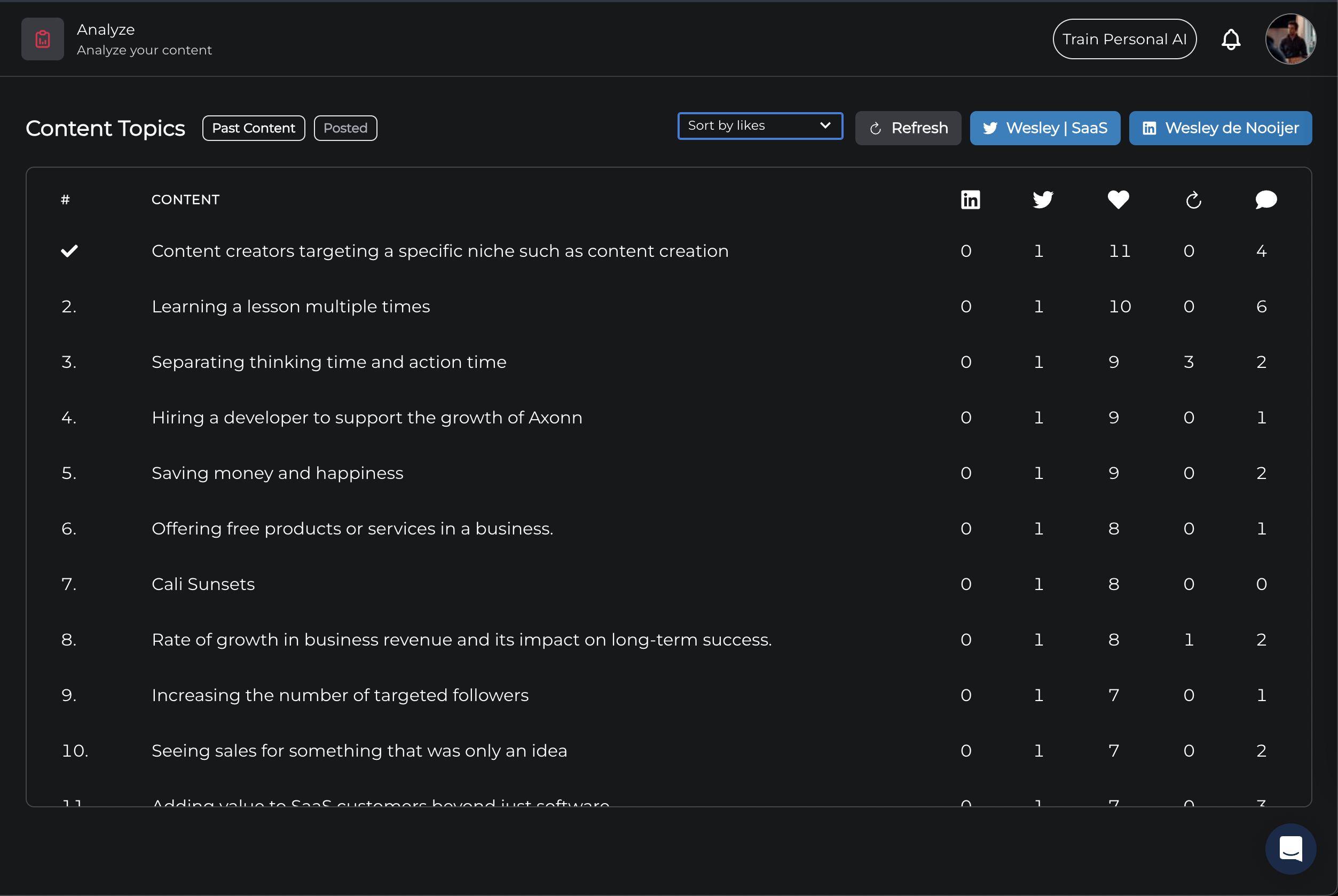Viewport: 1338px width, 896px height.
Task: Click the Analyze clipboard icon
Action: pyautogui.click(x=42, y=39)
